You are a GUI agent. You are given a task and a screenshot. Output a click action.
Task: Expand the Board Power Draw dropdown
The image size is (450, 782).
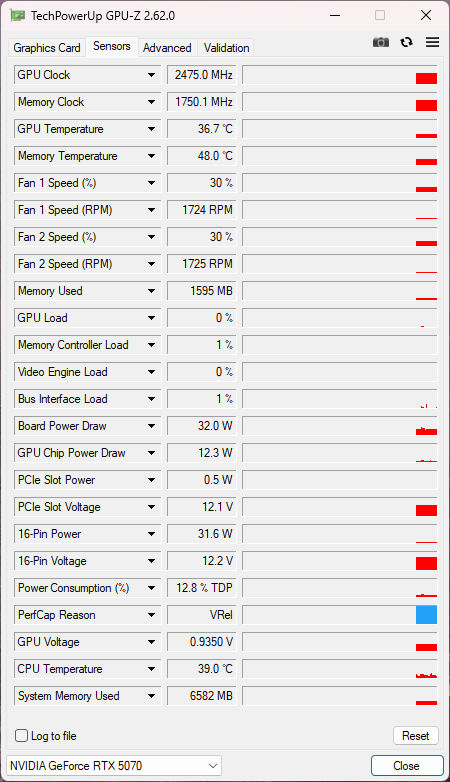click(151, 426)
